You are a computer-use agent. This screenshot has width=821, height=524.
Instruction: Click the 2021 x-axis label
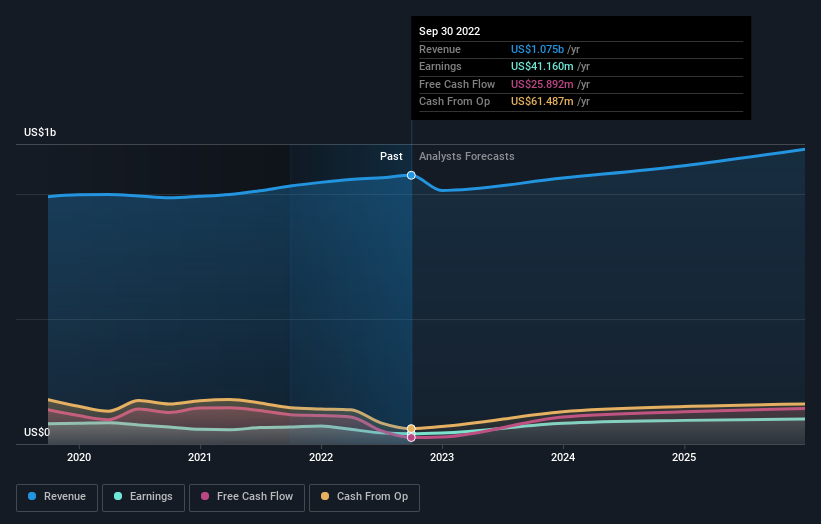click(200, 458)
